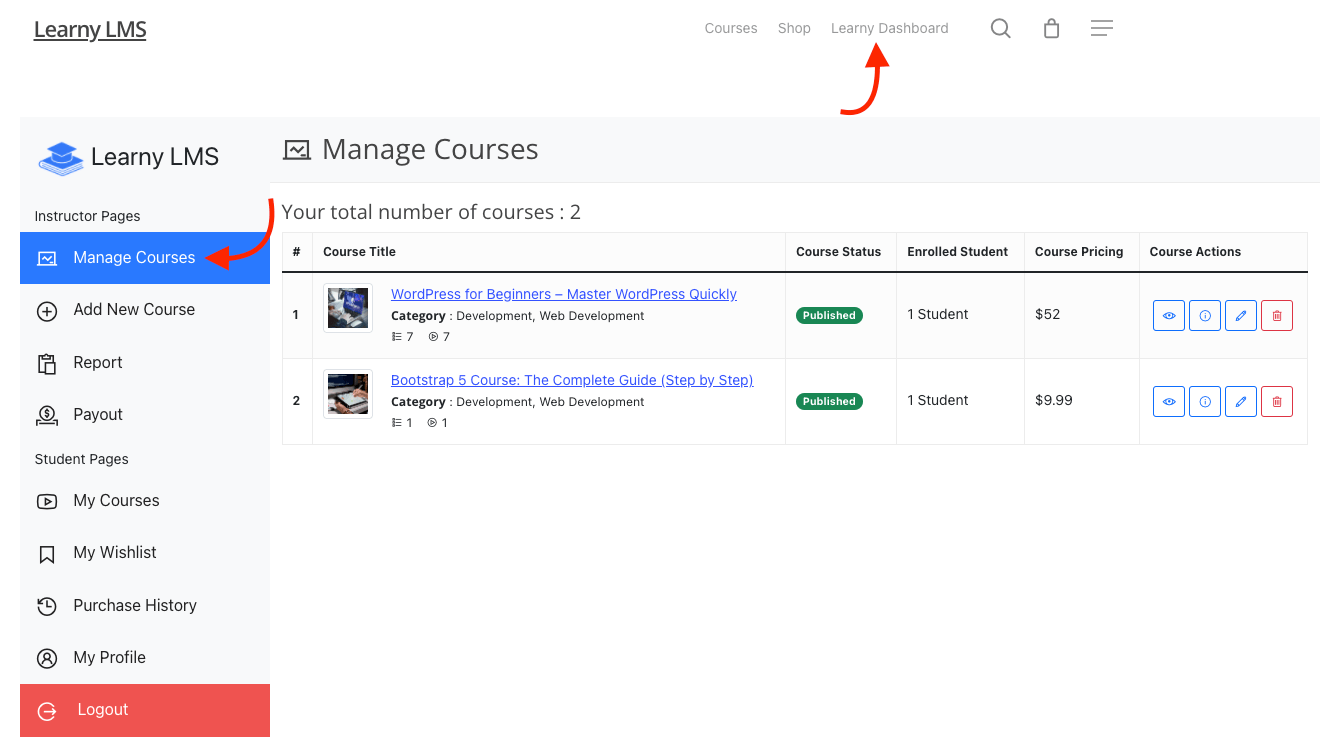
Task: Click the Learny LMS graduation cap logo
Action: [61, 158]
